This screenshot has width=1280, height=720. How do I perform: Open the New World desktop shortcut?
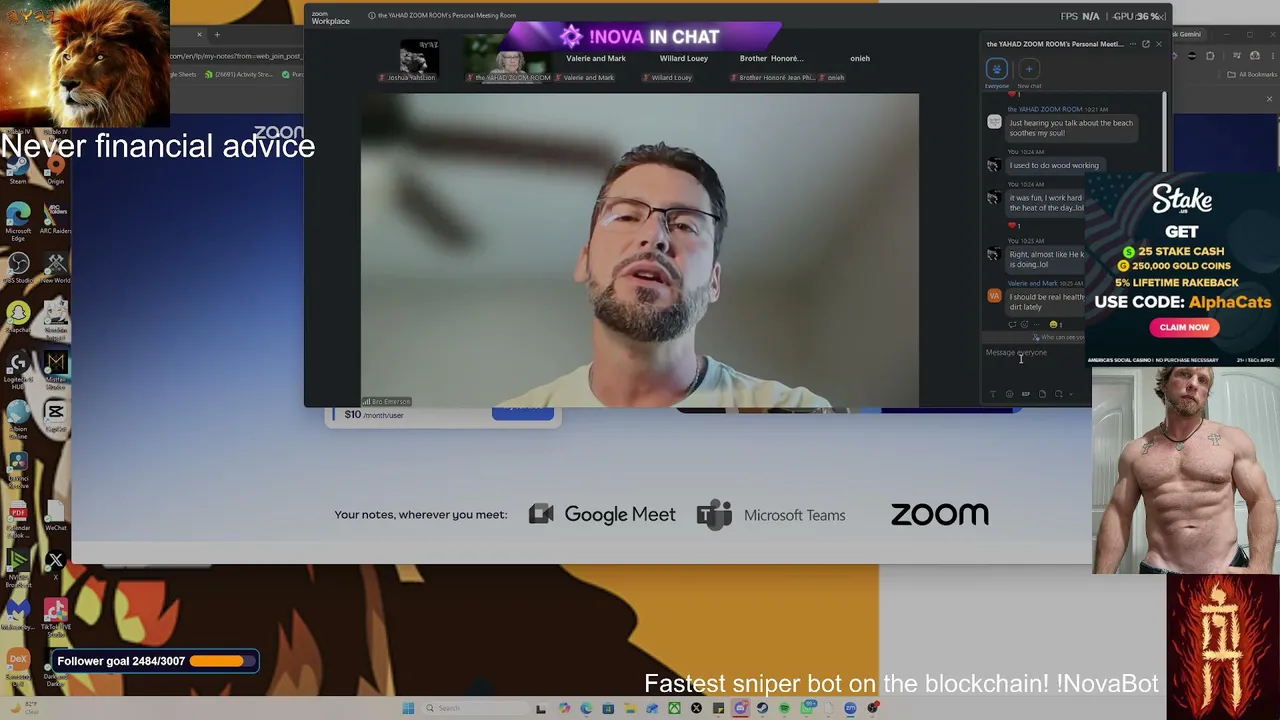pyautogui.click(x=55, y=267)
